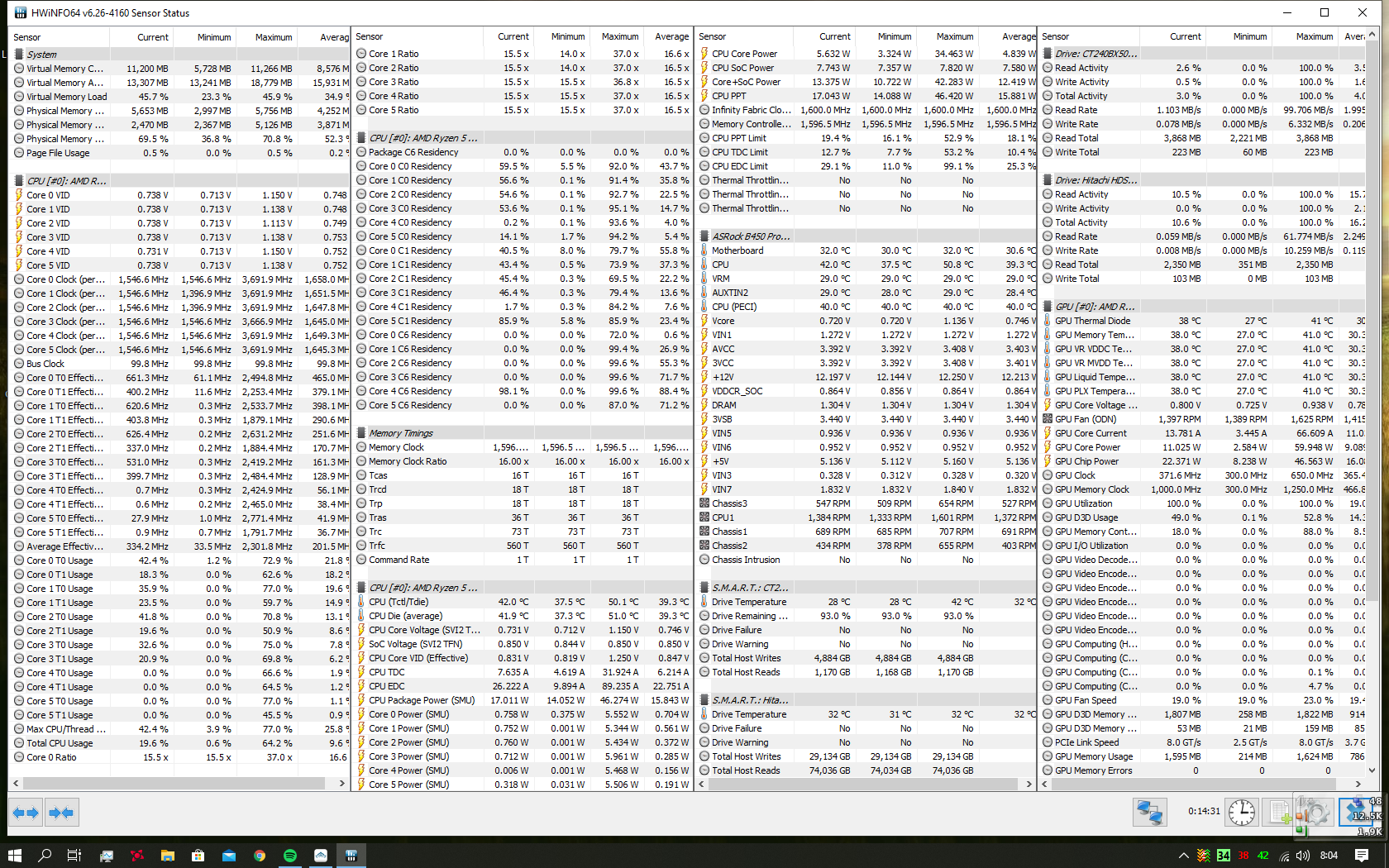Click the icon beside S.M.A.R.T.: Hita header
This screenshot has height=868, width=1389.
[x=704, y=700]
